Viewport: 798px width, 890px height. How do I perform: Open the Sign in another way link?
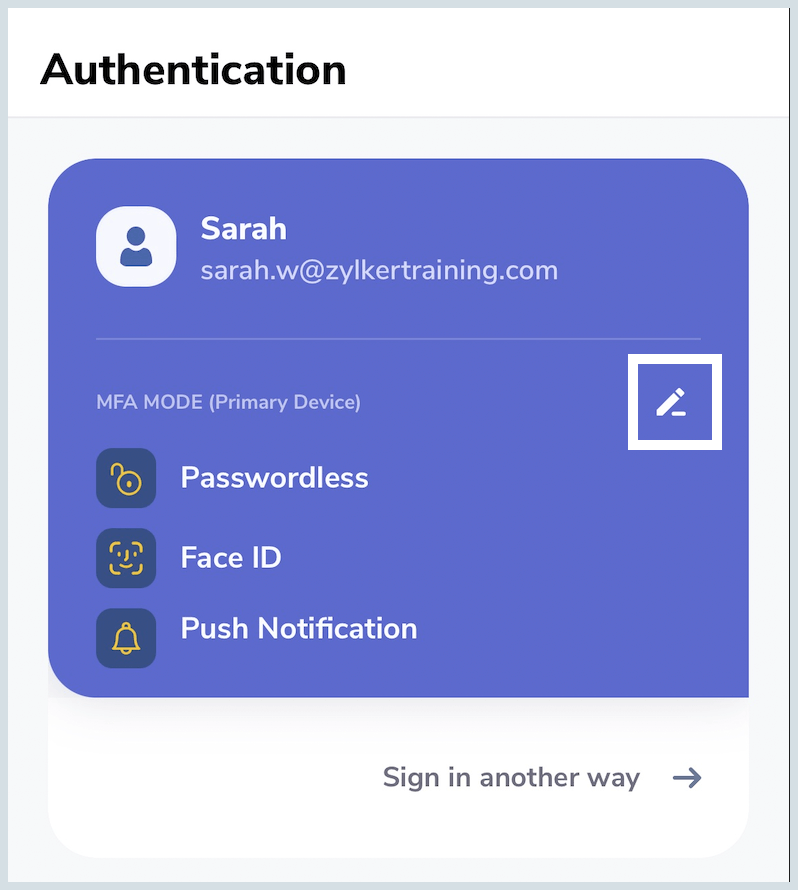click(511, 778)
